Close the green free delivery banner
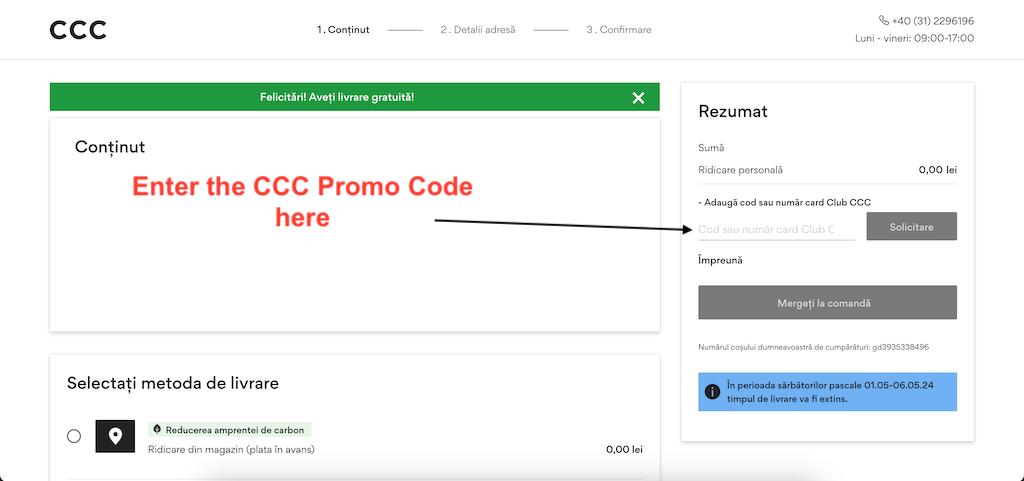The image size is (1024, 481). [638, 98]
